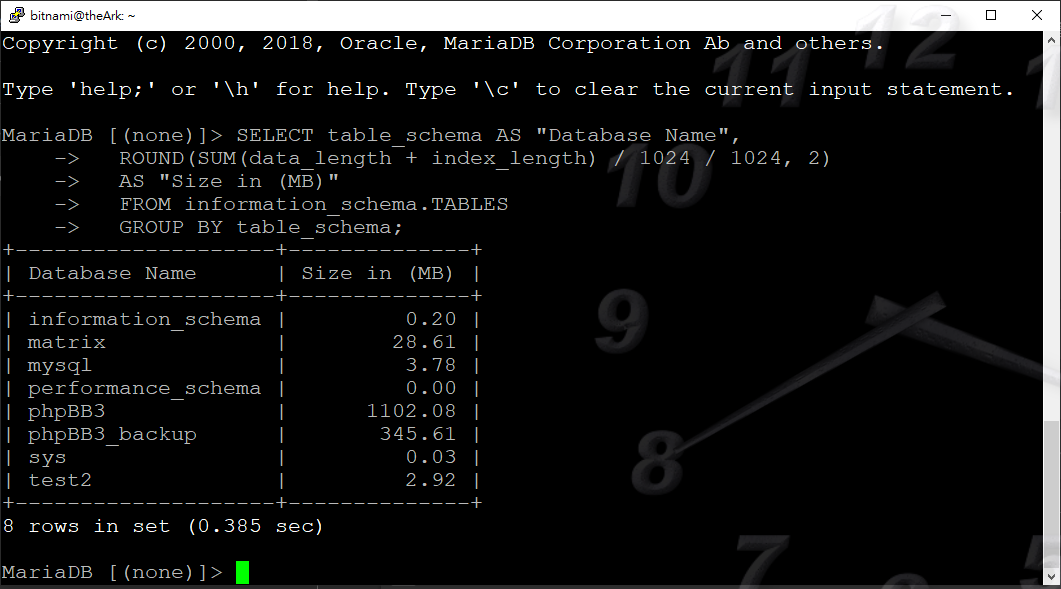Screen dimensions: 1061x589
Task: Click the phpBB3_backup database name
Action: (x=112, y=434)
